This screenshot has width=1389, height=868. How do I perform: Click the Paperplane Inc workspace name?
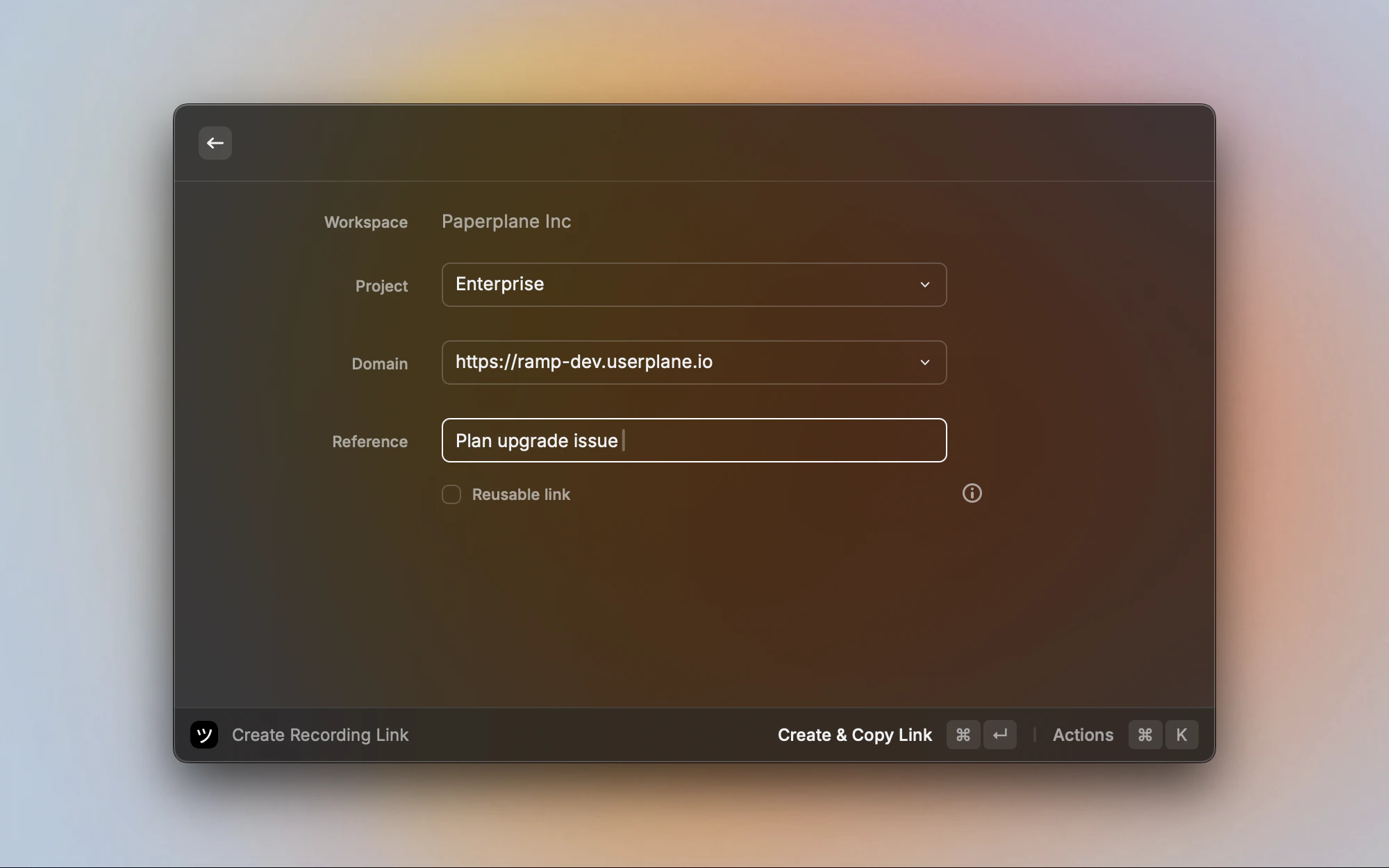tap(506, 222)
